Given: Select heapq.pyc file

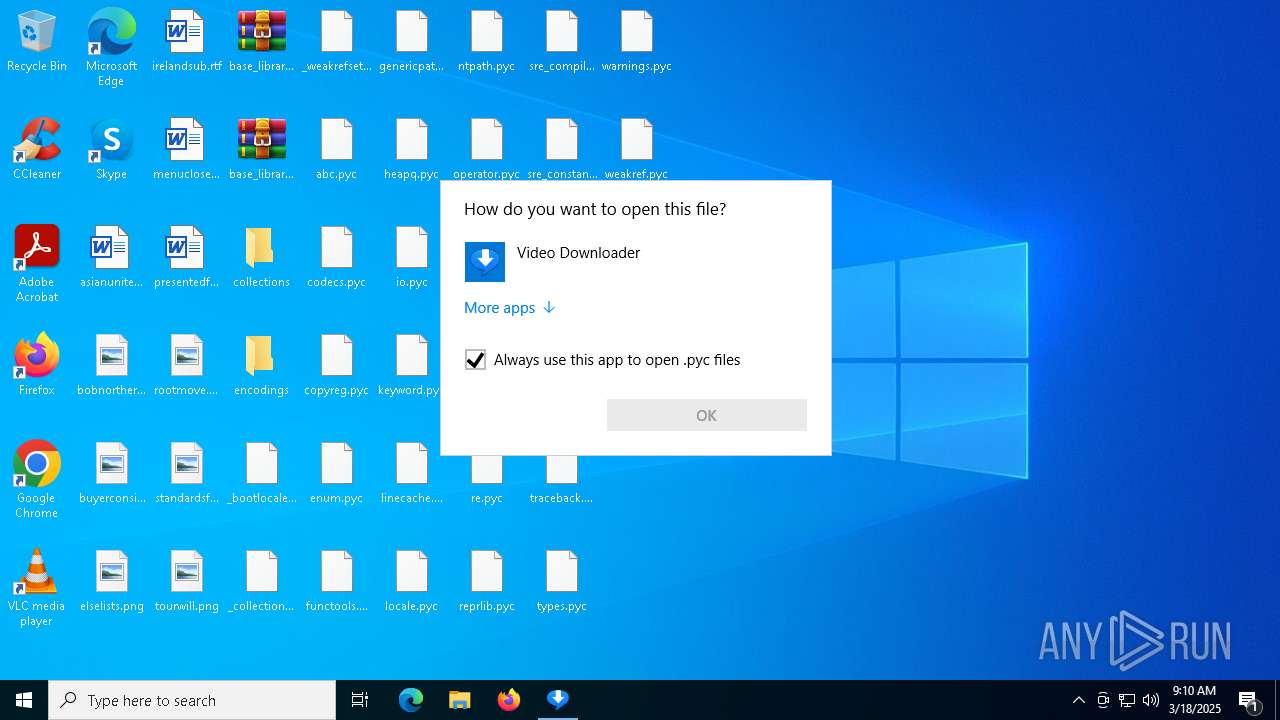Looking at the screenshot, I should [x=412, y=150].
